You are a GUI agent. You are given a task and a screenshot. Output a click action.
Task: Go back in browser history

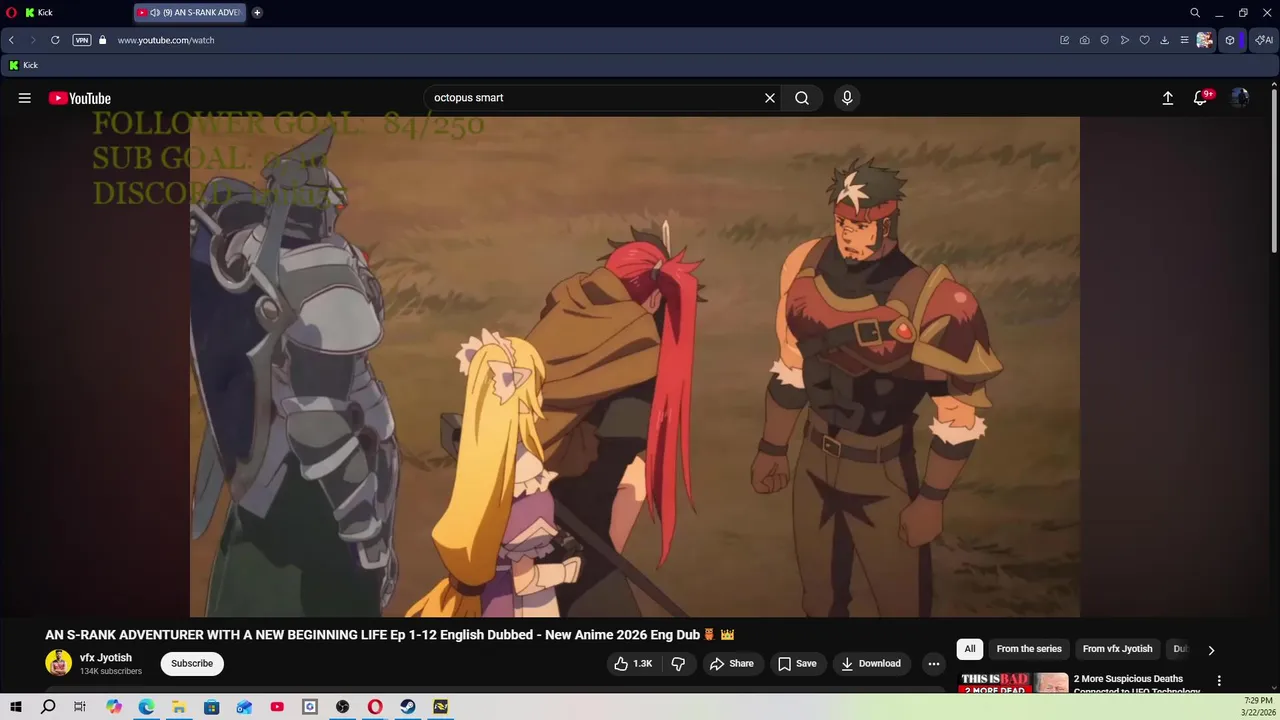tap(11, 40)
